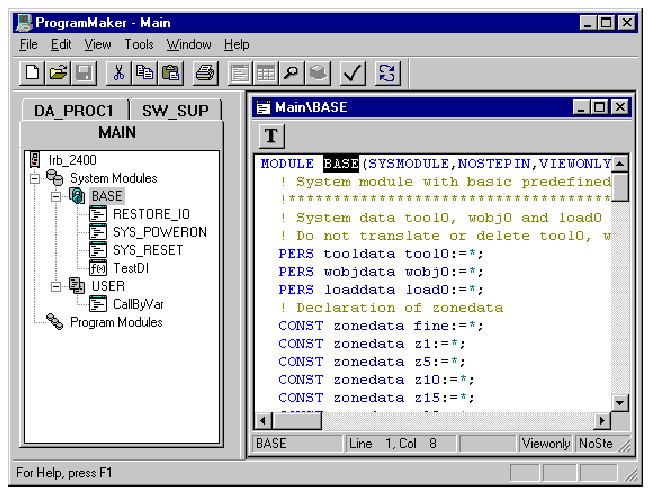Open the table view toolbar icon
This screenshot has height=489, width=649.
pos(266,73)
